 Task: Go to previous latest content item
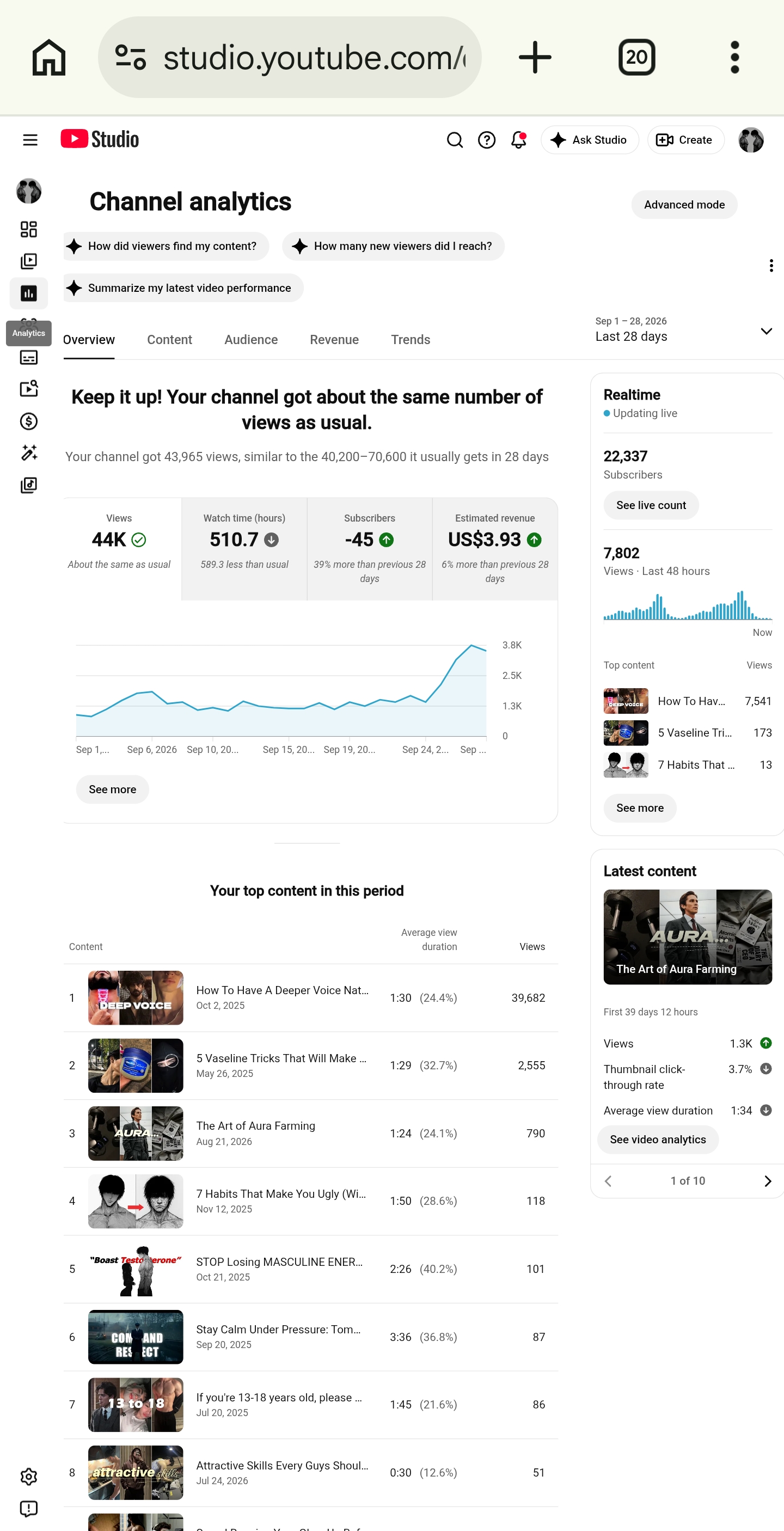(x=608, y=1181)
